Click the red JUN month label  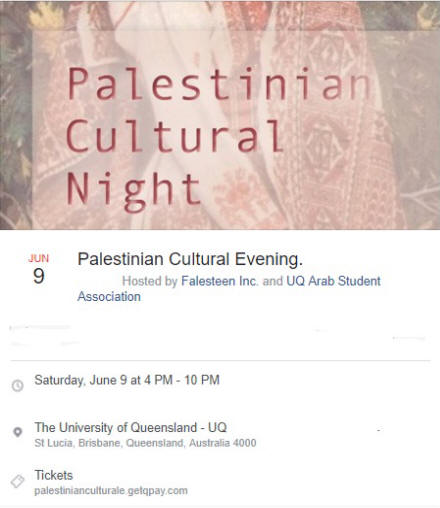point(39,258)
